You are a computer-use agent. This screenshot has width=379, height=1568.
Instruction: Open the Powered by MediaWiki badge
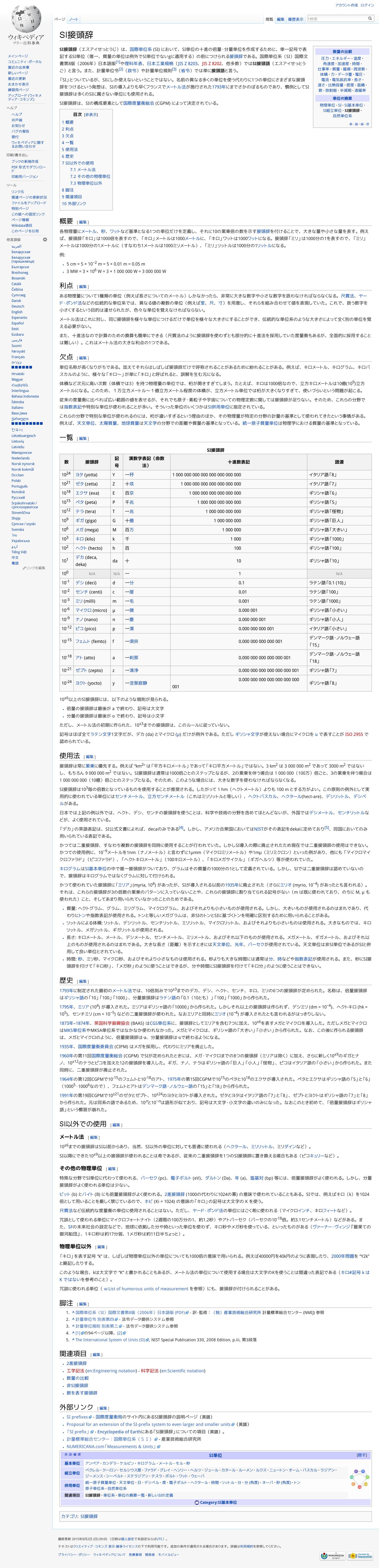click(x=360, y=1556)
